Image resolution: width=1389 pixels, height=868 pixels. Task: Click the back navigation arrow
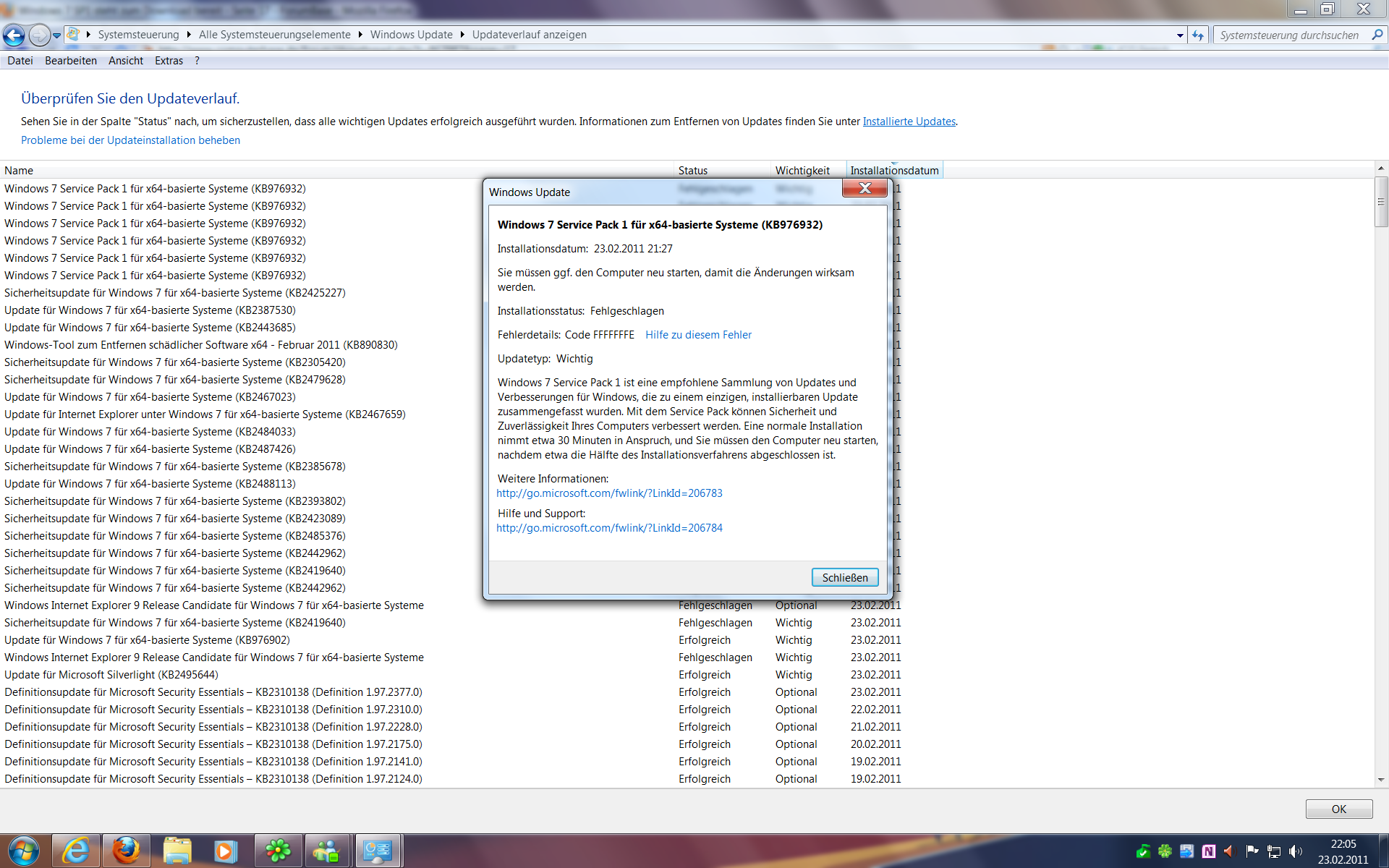14,35
